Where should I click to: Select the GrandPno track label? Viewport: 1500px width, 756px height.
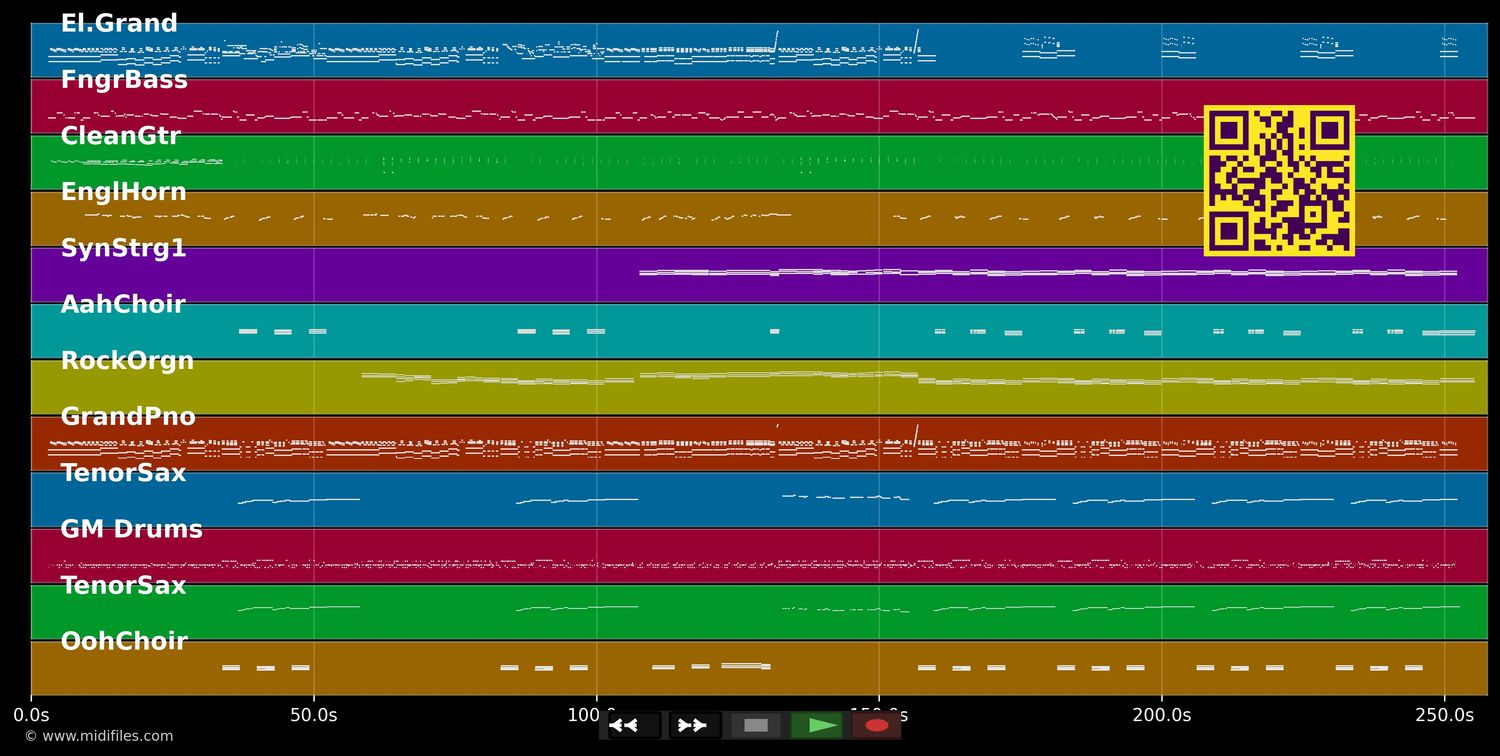click(x=128, y=417)
